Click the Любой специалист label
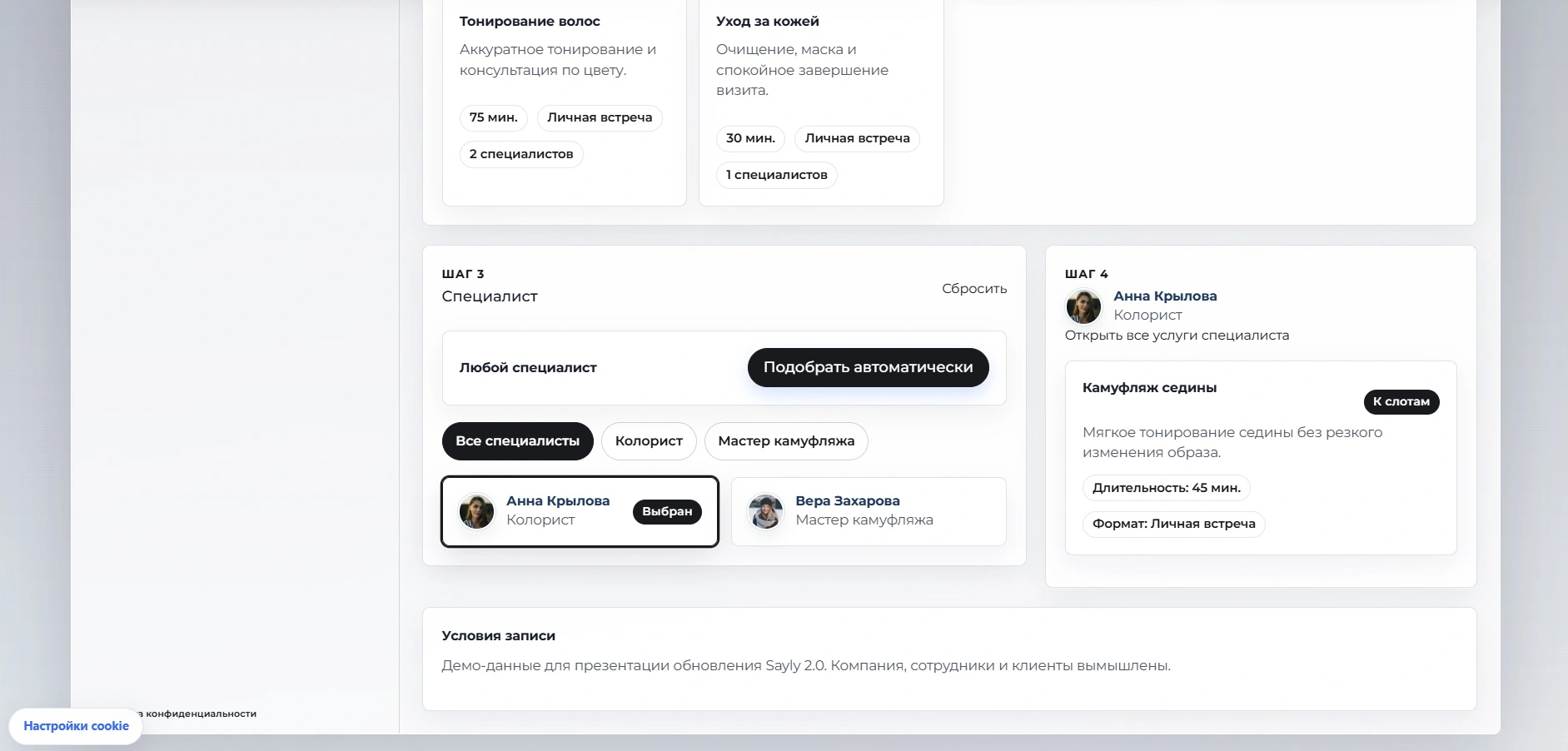The image size is (1568, 751). [x=528, y=368]
